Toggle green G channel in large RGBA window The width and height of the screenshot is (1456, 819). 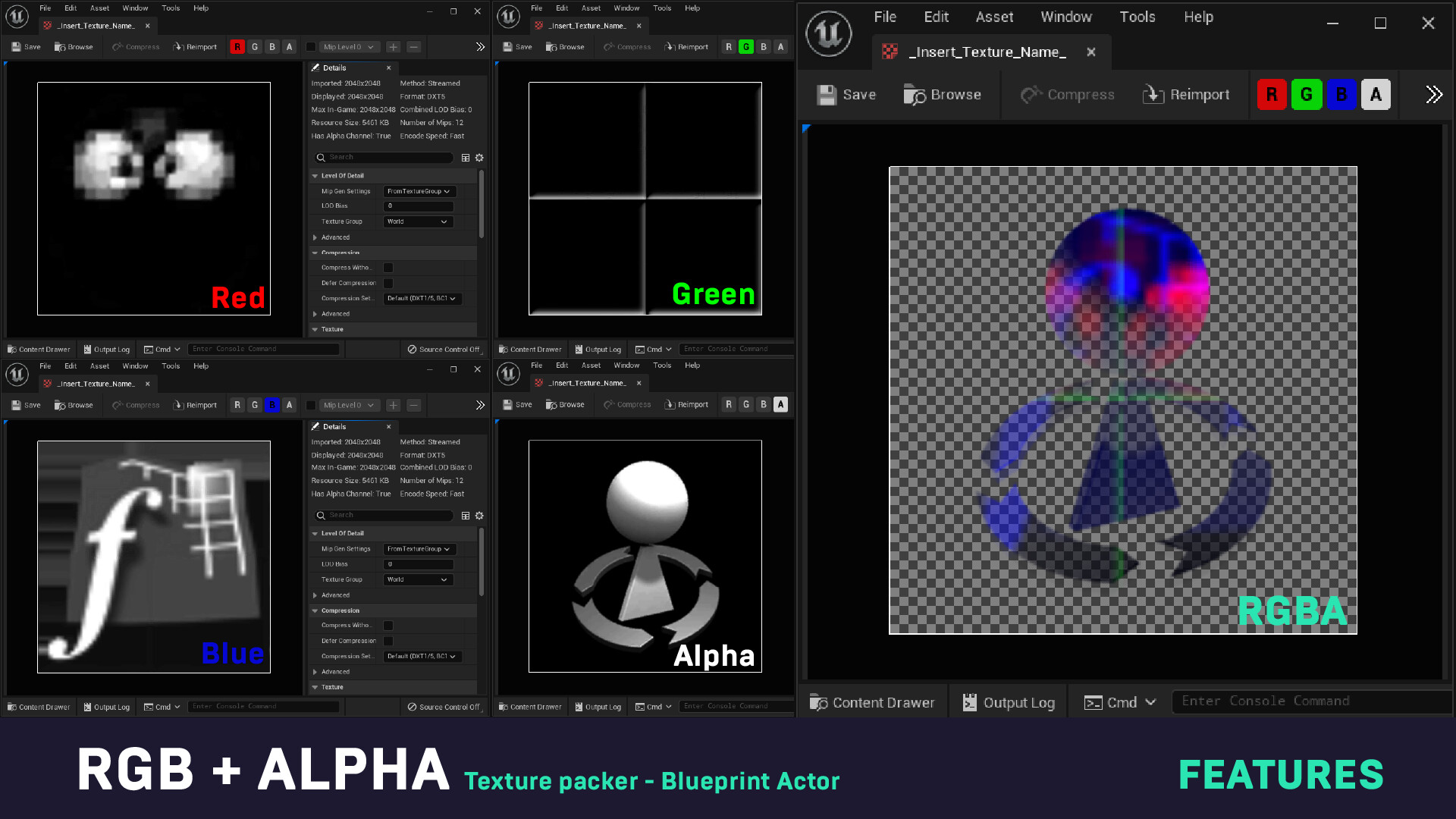[x=1306, y=95]
